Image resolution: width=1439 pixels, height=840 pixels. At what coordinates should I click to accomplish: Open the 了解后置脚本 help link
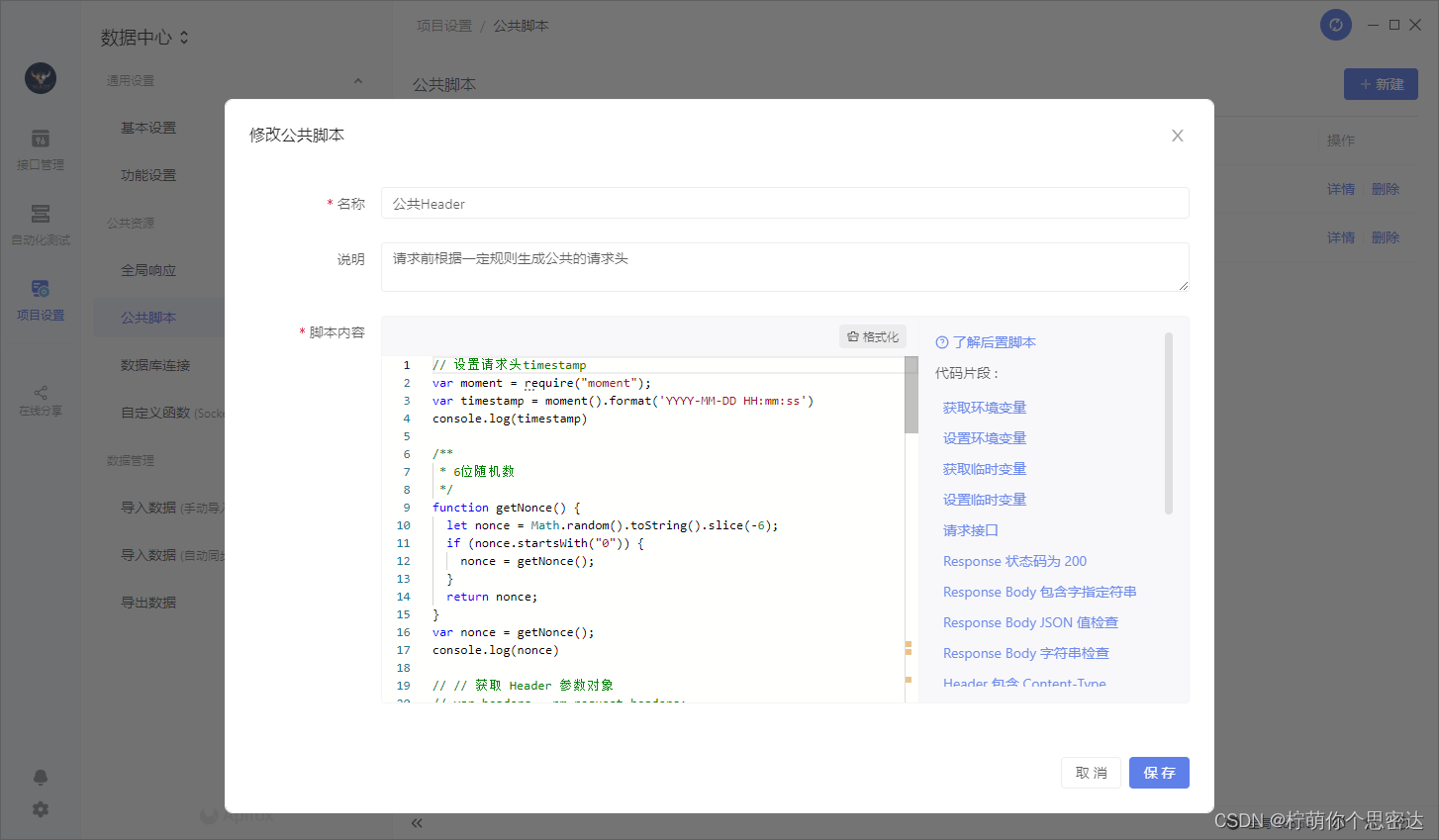986,342
